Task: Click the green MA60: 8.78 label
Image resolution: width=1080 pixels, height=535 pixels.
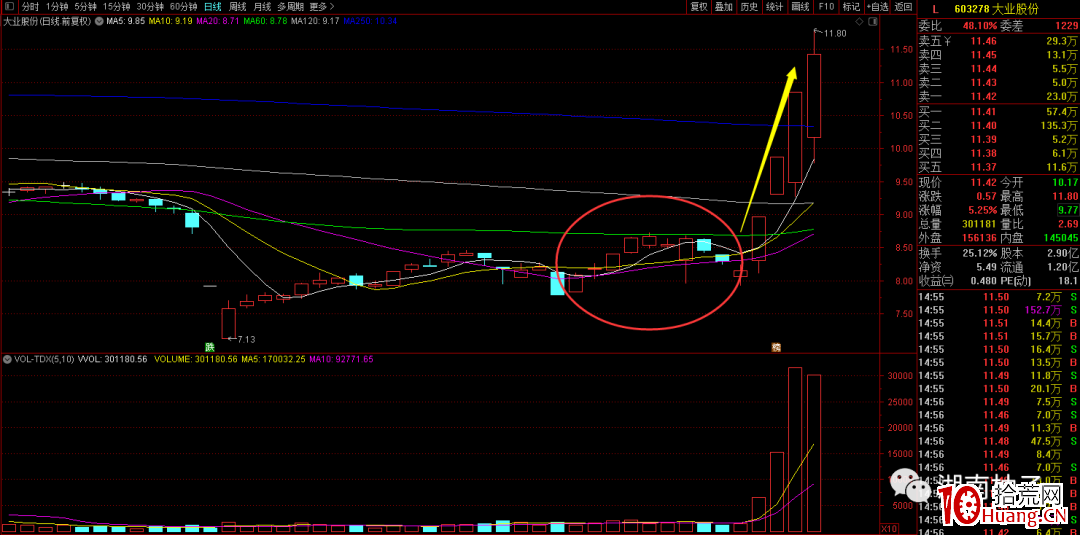Action: coord(265,21)
